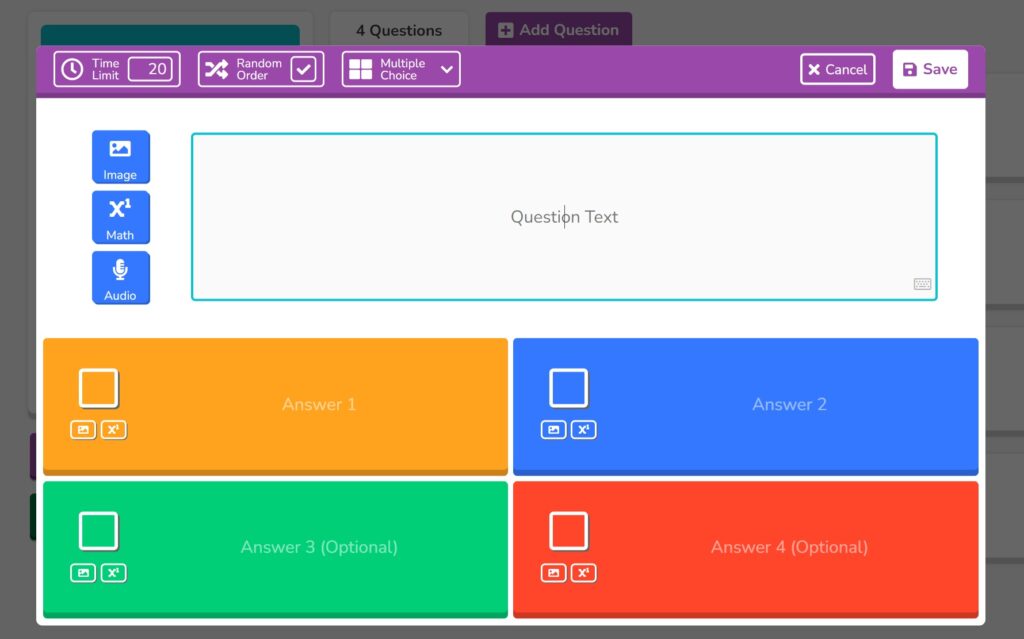1024x639 pixels.
Task: Insert math into Answer 4
Action: [x=584, y=573]
